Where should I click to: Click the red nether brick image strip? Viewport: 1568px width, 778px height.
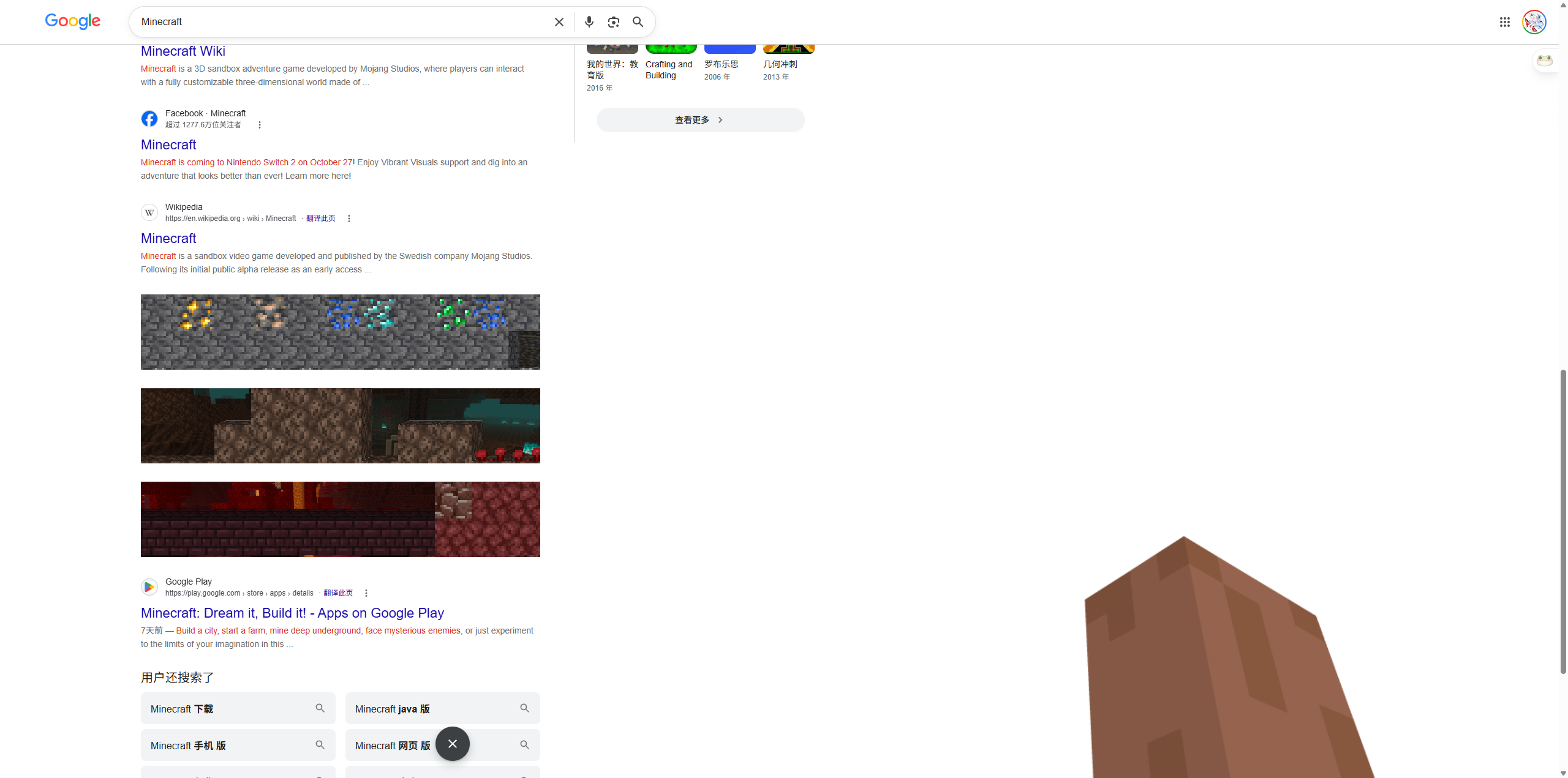(341, 519)
